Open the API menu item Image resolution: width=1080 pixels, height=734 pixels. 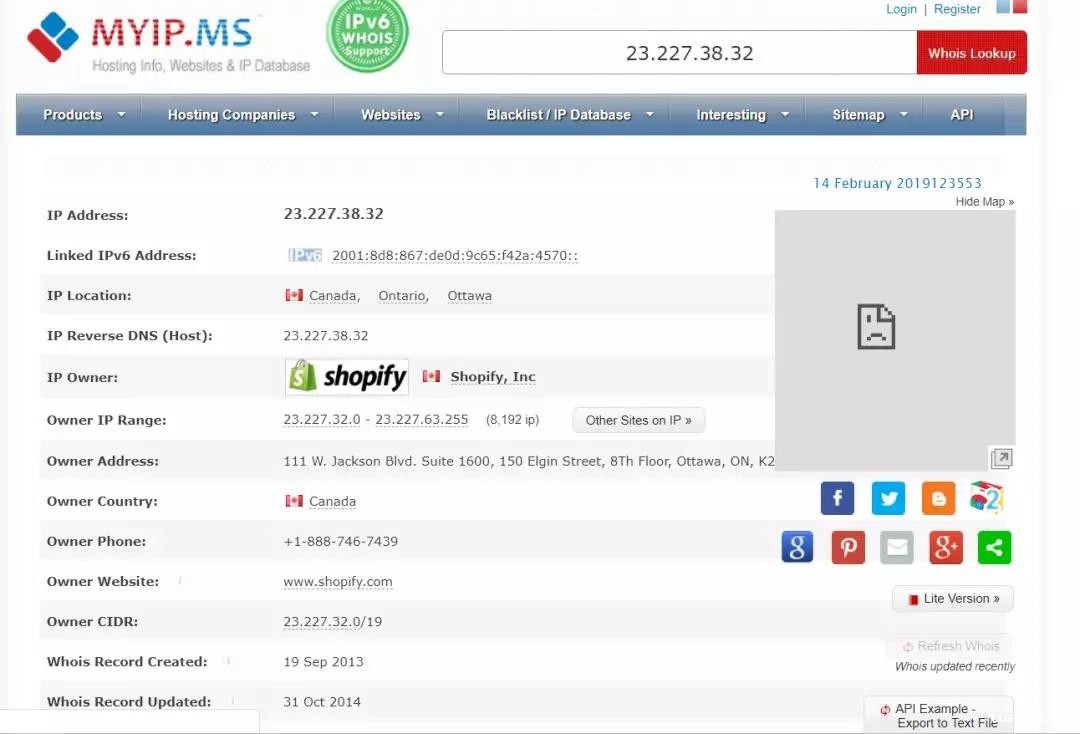pyautogui.click(x=961, y=115)
